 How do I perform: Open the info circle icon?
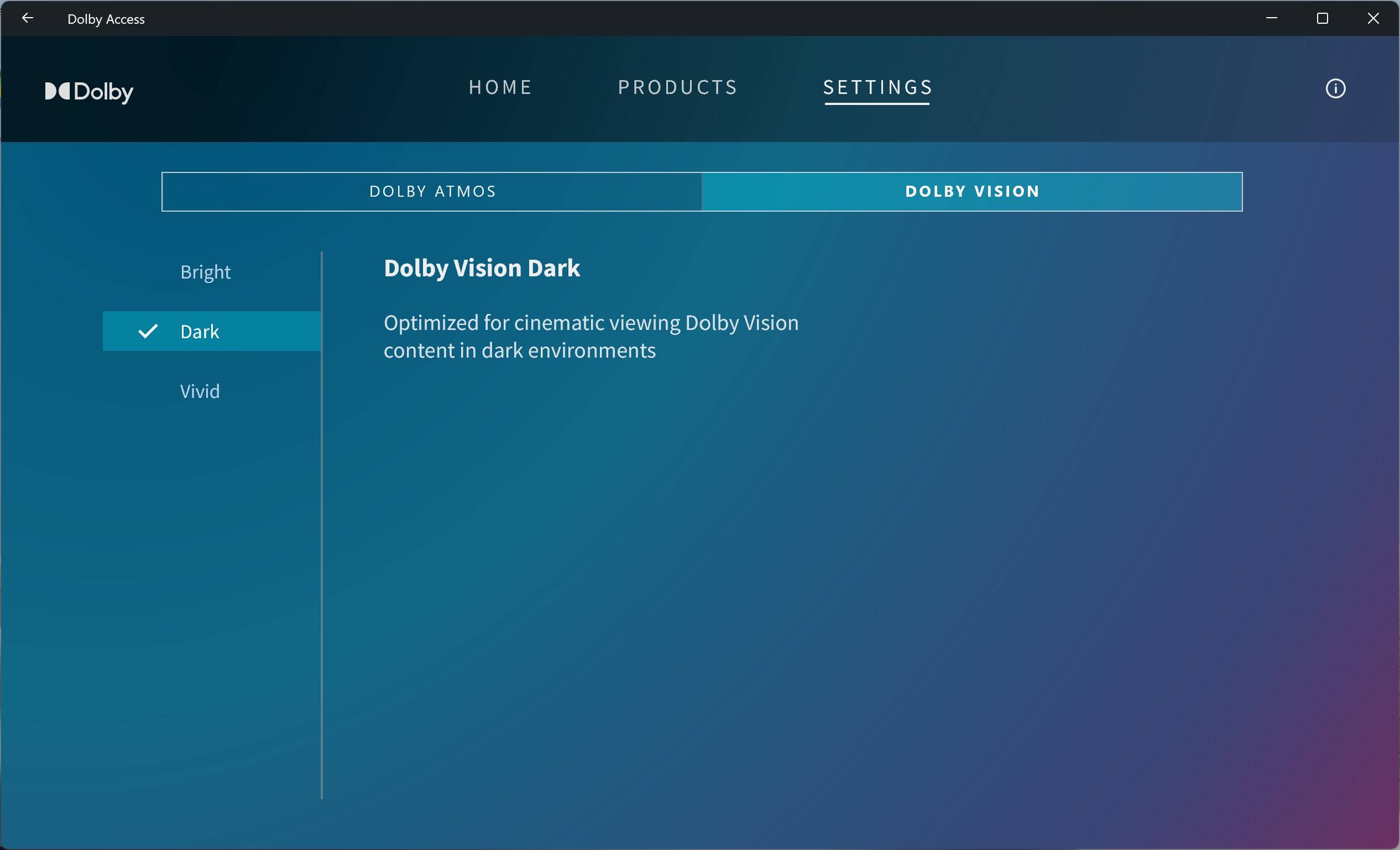click(1335, 88)
